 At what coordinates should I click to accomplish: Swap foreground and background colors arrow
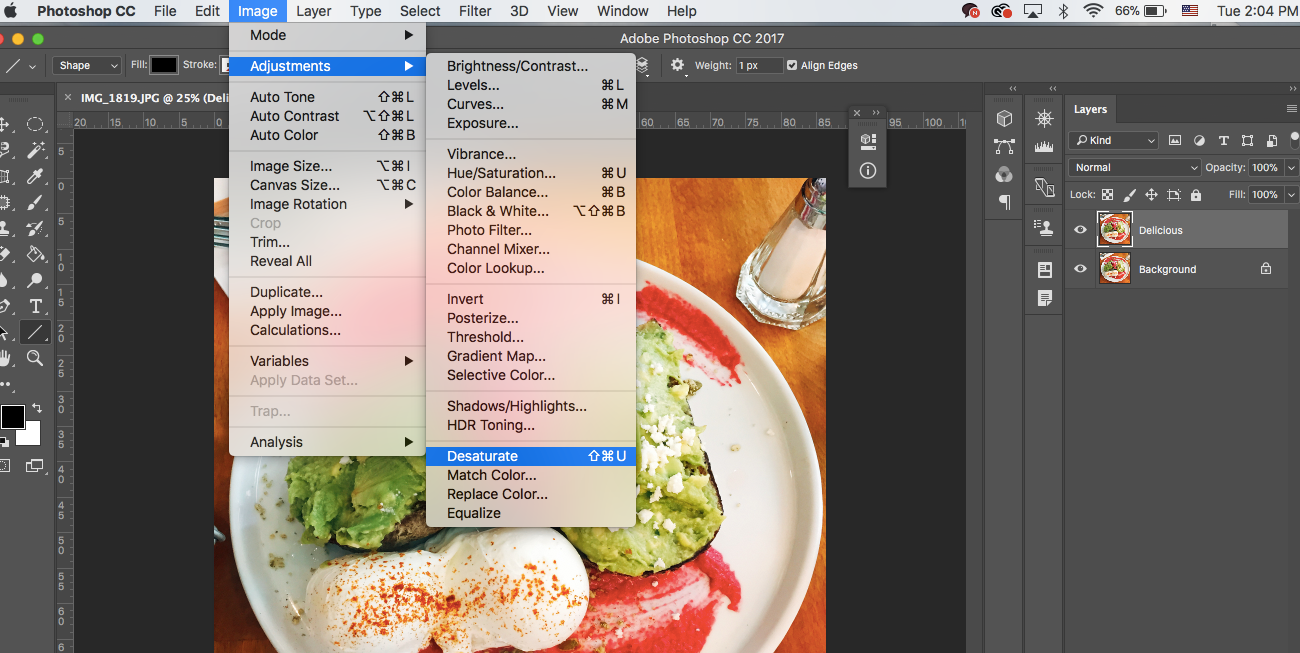[x=38, y=408]
